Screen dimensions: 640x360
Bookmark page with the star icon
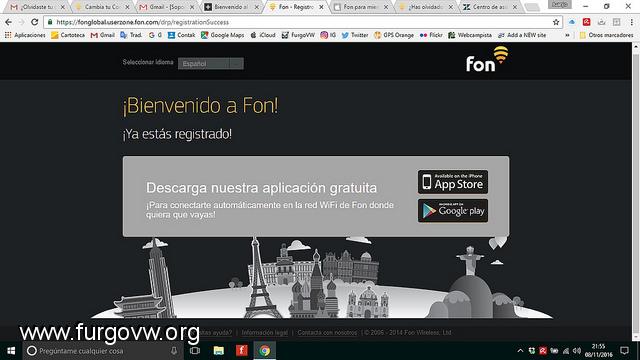pyautogui.click(x=556, y=22)
